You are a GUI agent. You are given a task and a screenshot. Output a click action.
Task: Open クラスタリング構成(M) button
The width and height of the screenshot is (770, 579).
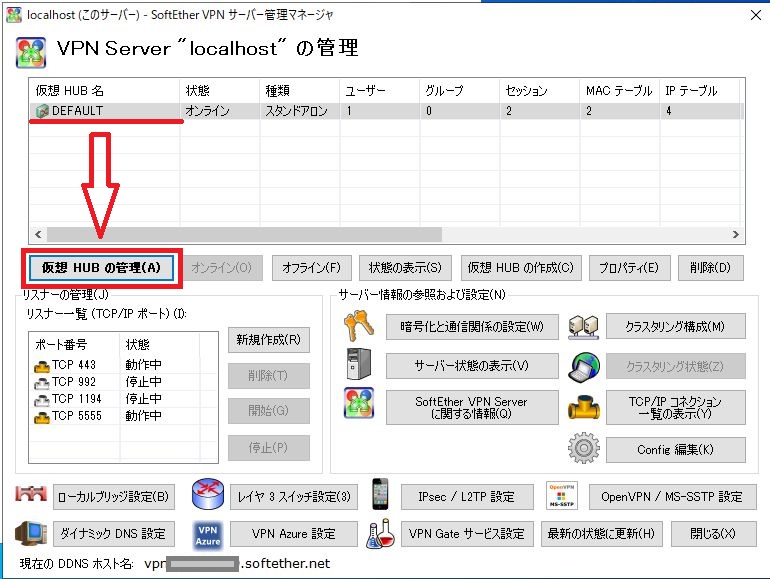[x=676, y=327]
